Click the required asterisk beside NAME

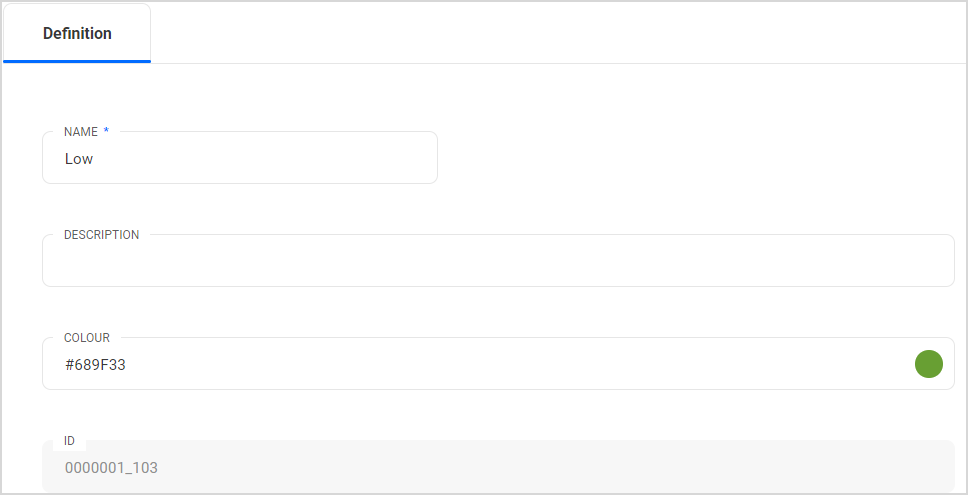click(106, 132)
